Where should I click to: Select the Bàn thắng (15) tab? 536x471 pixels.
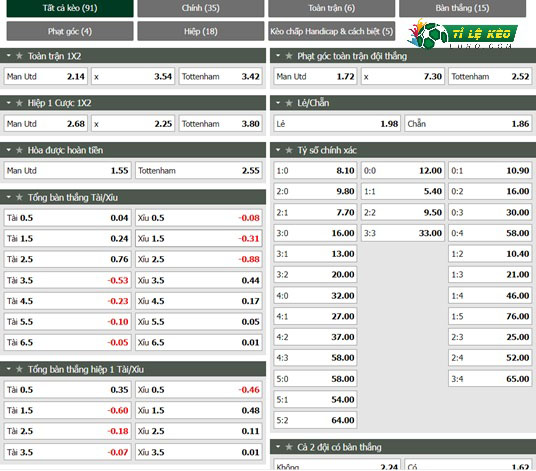pos(462,8)
